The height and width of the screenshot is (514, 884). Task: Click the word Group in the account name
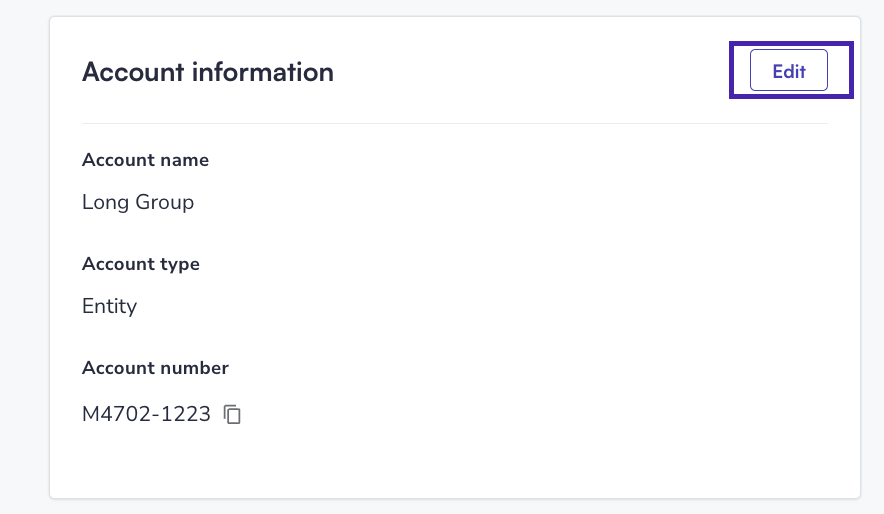click(165, 203)
